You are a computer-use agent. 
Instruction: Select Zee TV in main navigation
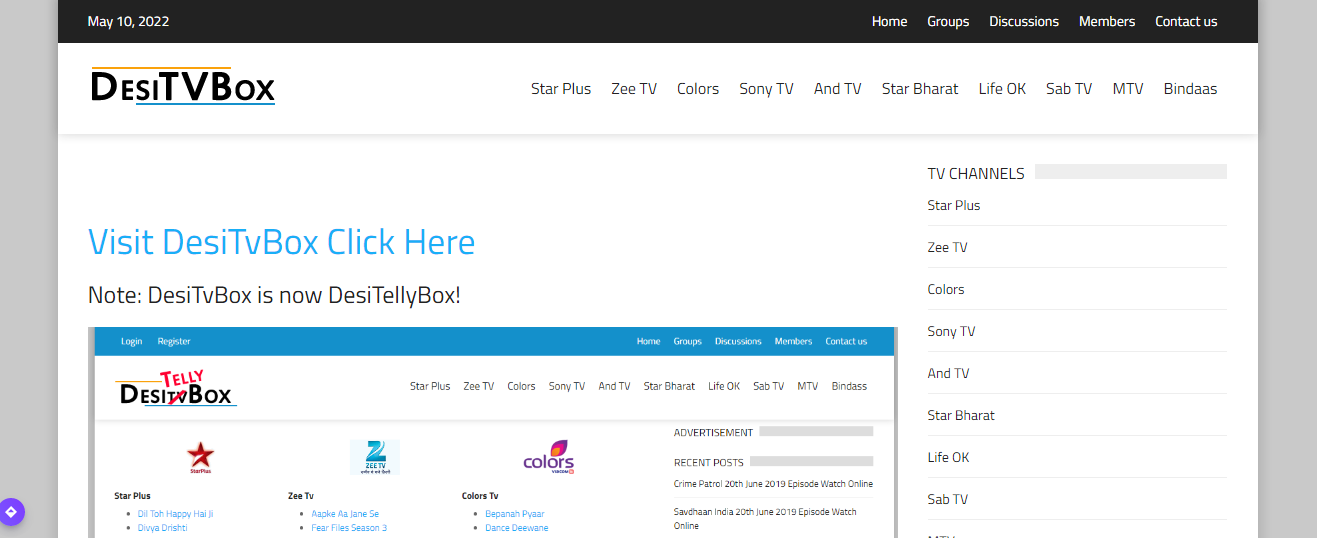[x=634, y=88]
